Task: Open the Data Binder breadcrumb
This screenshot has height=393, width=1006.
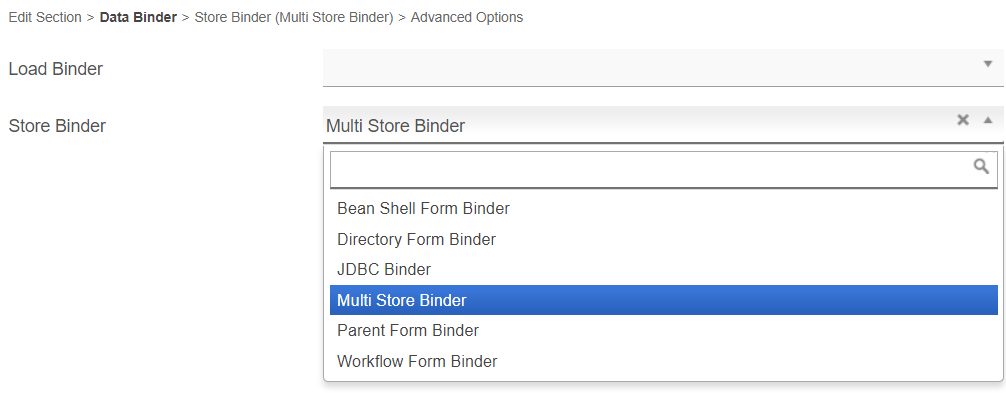Action: [138, 17]
